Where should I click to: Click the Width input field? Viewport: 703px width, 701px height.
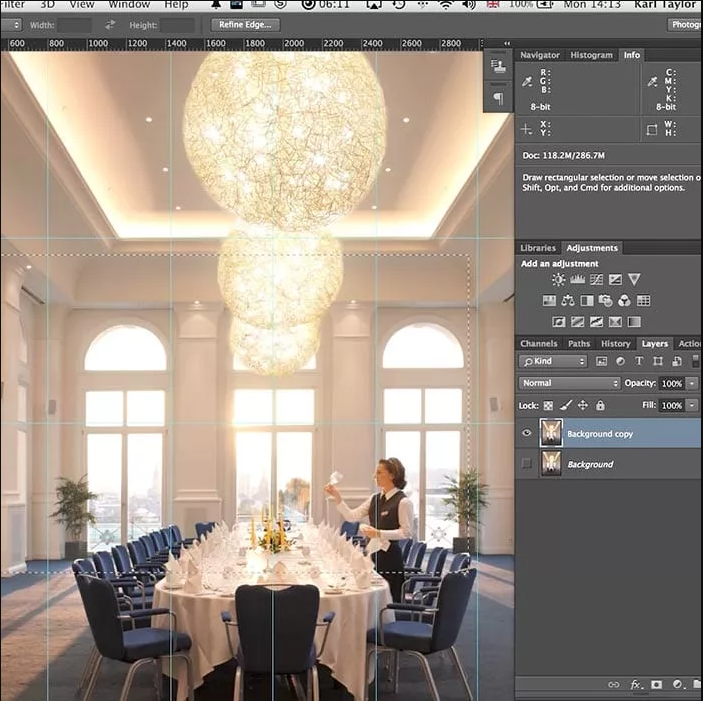(74, 25)
